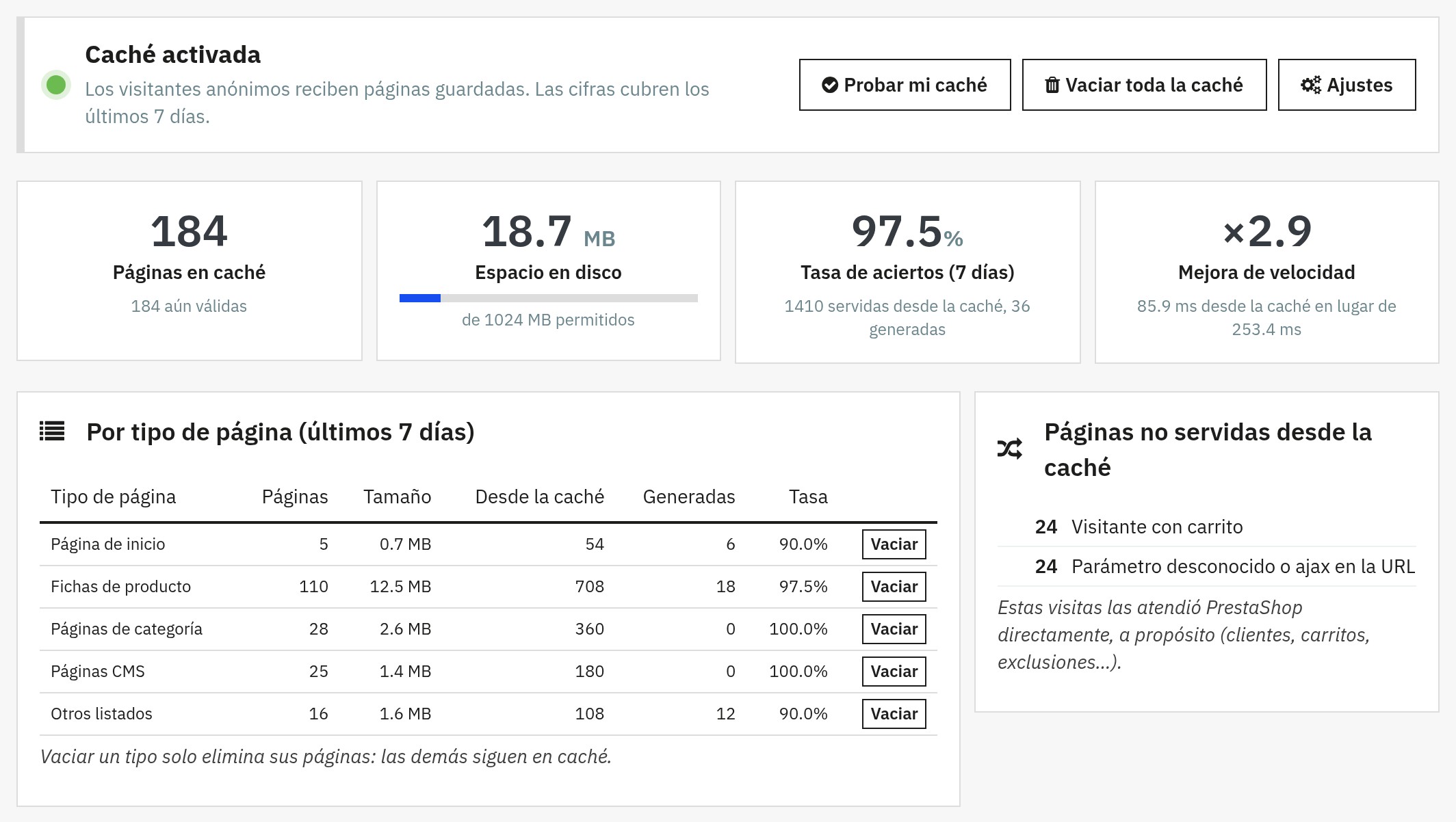Viewport: 1456px width, 822px height.
Task: Click the Tasa column header
Action: (x=808, y=496)
